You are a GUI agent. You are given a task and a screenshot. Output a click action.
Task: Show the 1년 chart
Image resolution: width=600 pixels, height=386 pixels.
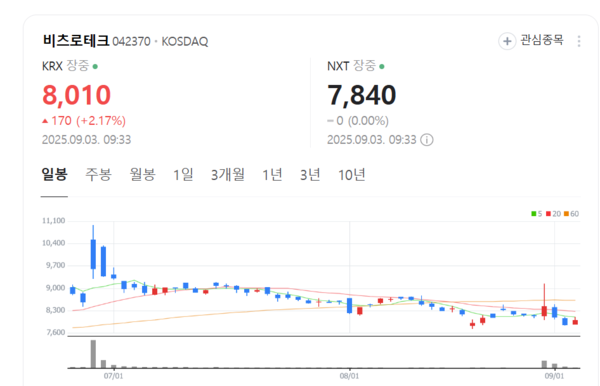[x=272, y=175]
